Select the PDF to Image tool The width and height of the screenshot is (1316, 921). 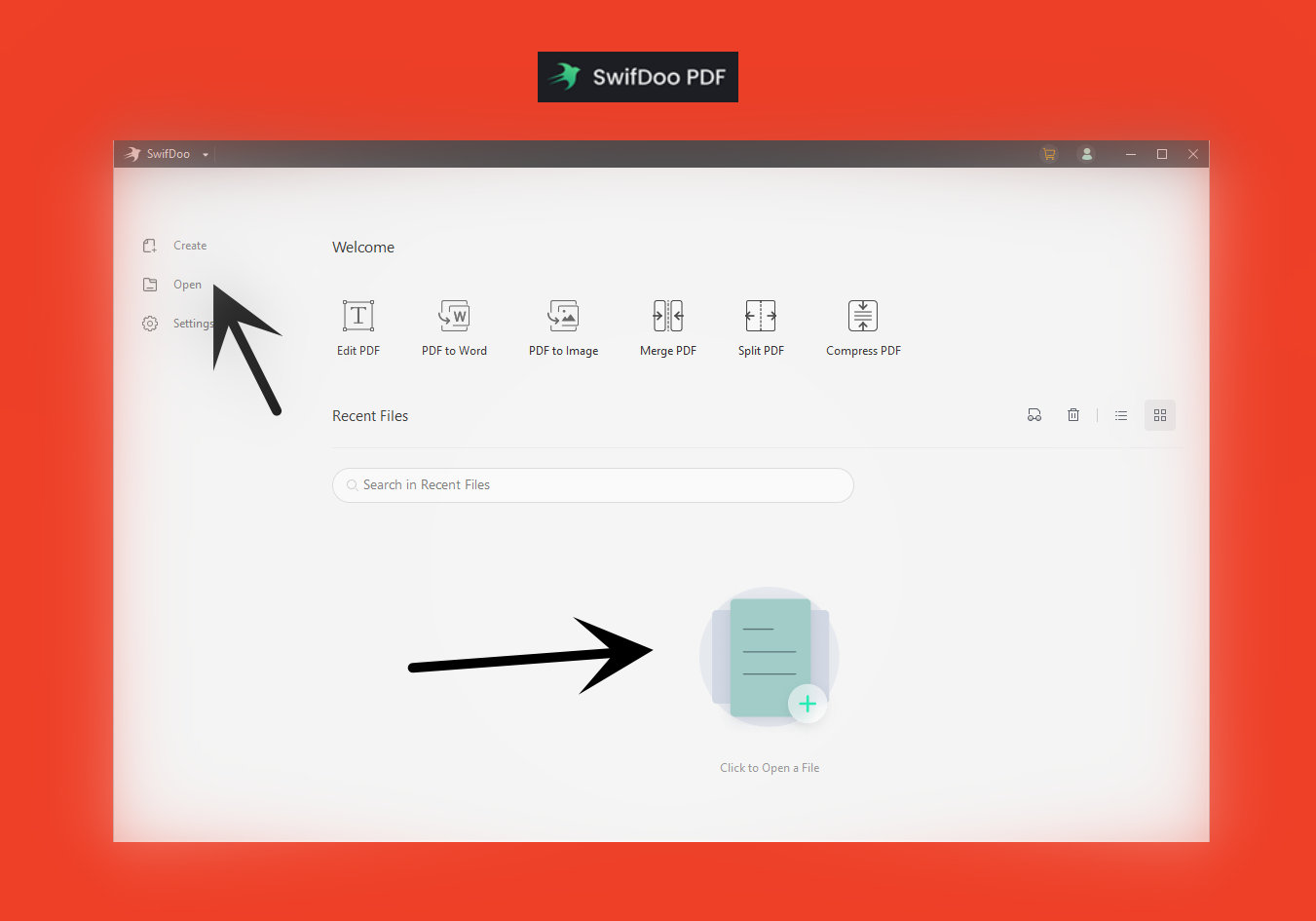563,328
